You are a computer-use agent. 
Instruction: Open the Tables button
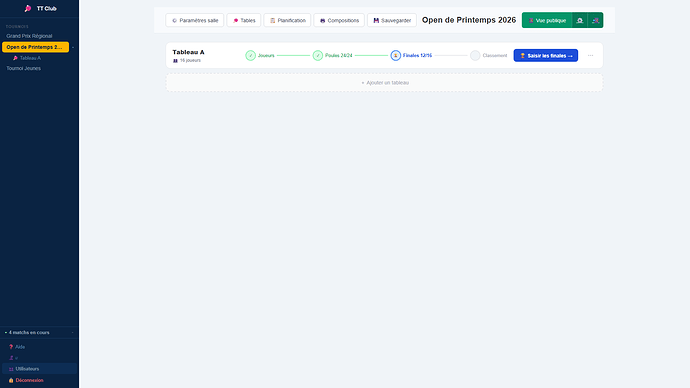point(244,20)
